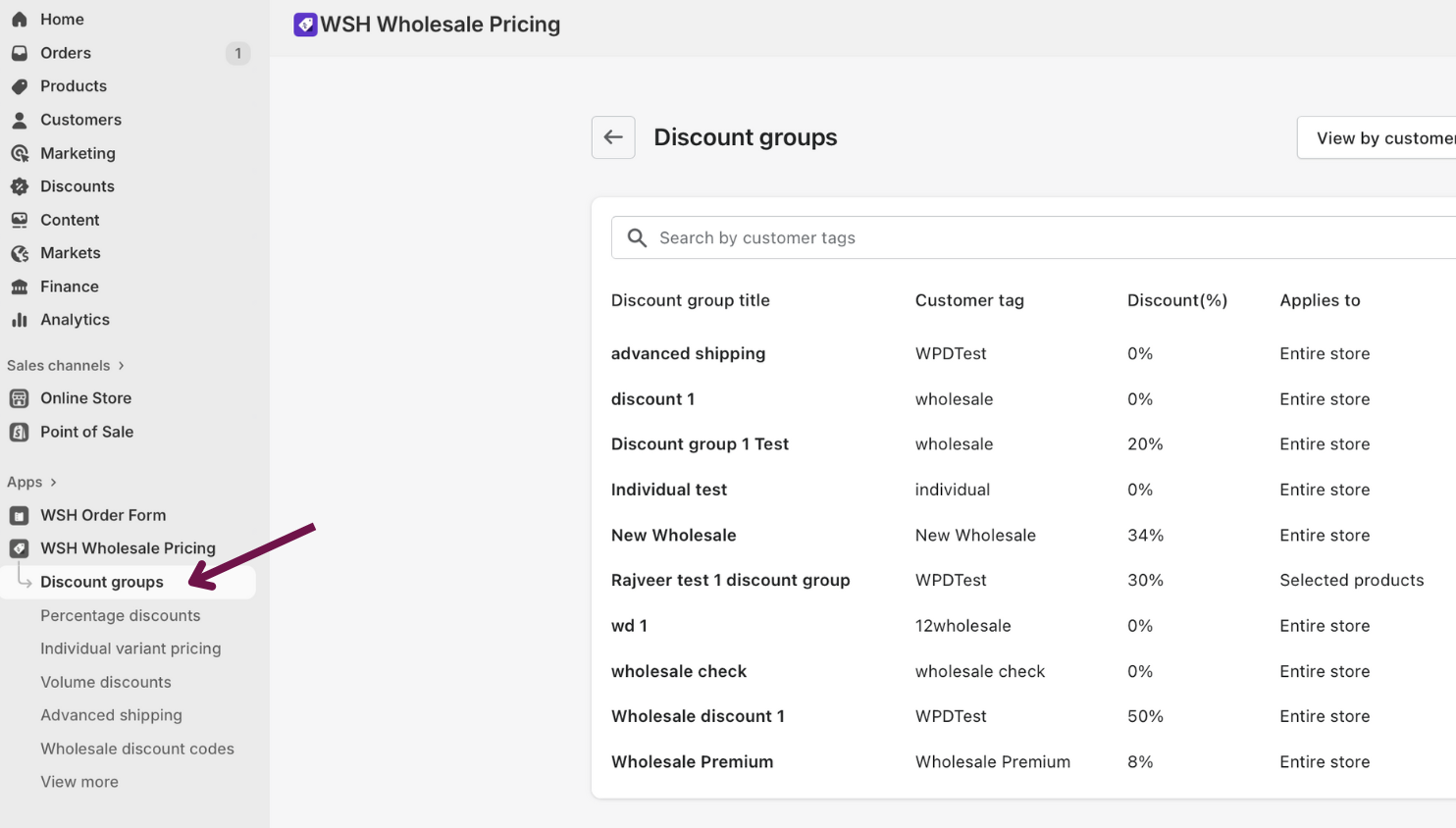Click the Point of Sale icon
The image size is (1456, 828).
(x=20, y=432)
